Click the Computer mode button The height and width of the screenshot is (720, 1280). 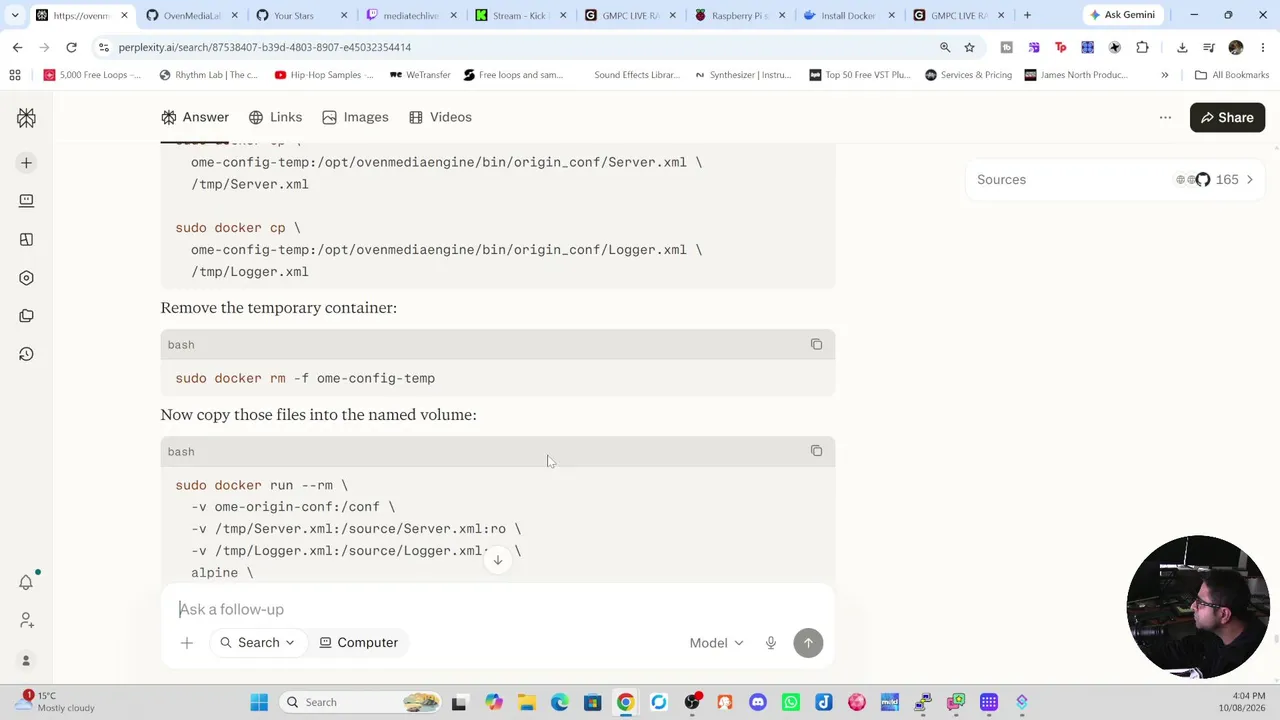pyautogui.click(x=358, y=643)
